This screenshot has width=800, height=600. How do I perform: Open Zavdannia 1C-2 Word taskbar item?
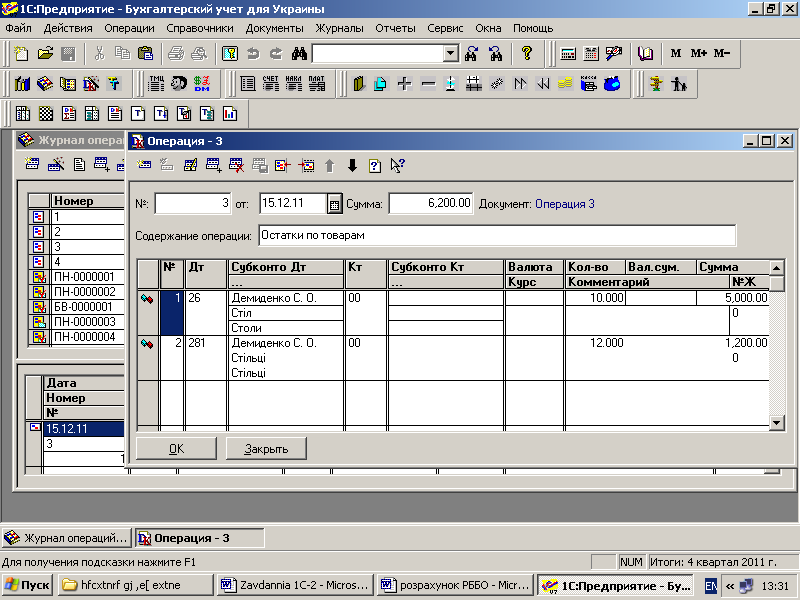click(295, 585)
